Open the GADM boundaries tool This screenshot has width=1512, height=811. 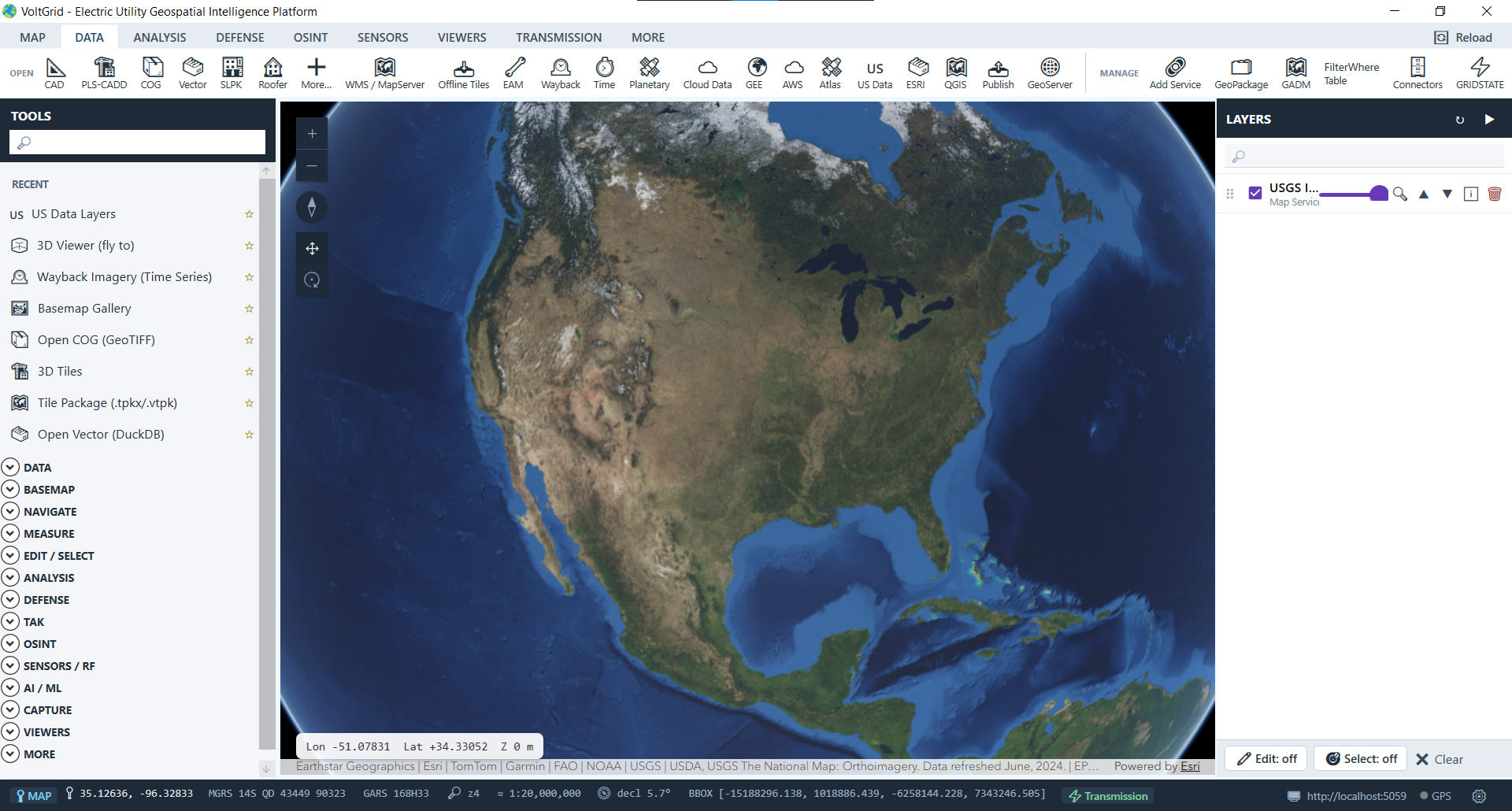coord(1296,73)
